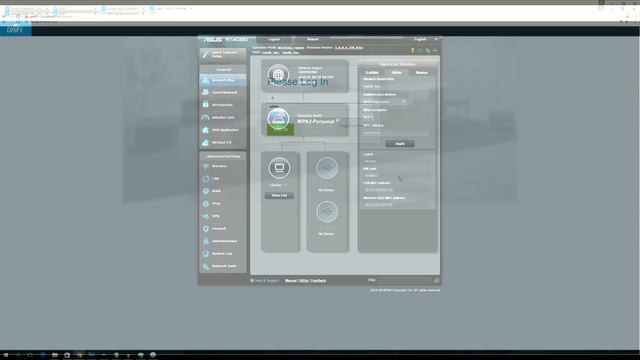Viewport: 640px width, 360px height.
Task: Open the Feedback link in footer
Action: tap(318, 281)
